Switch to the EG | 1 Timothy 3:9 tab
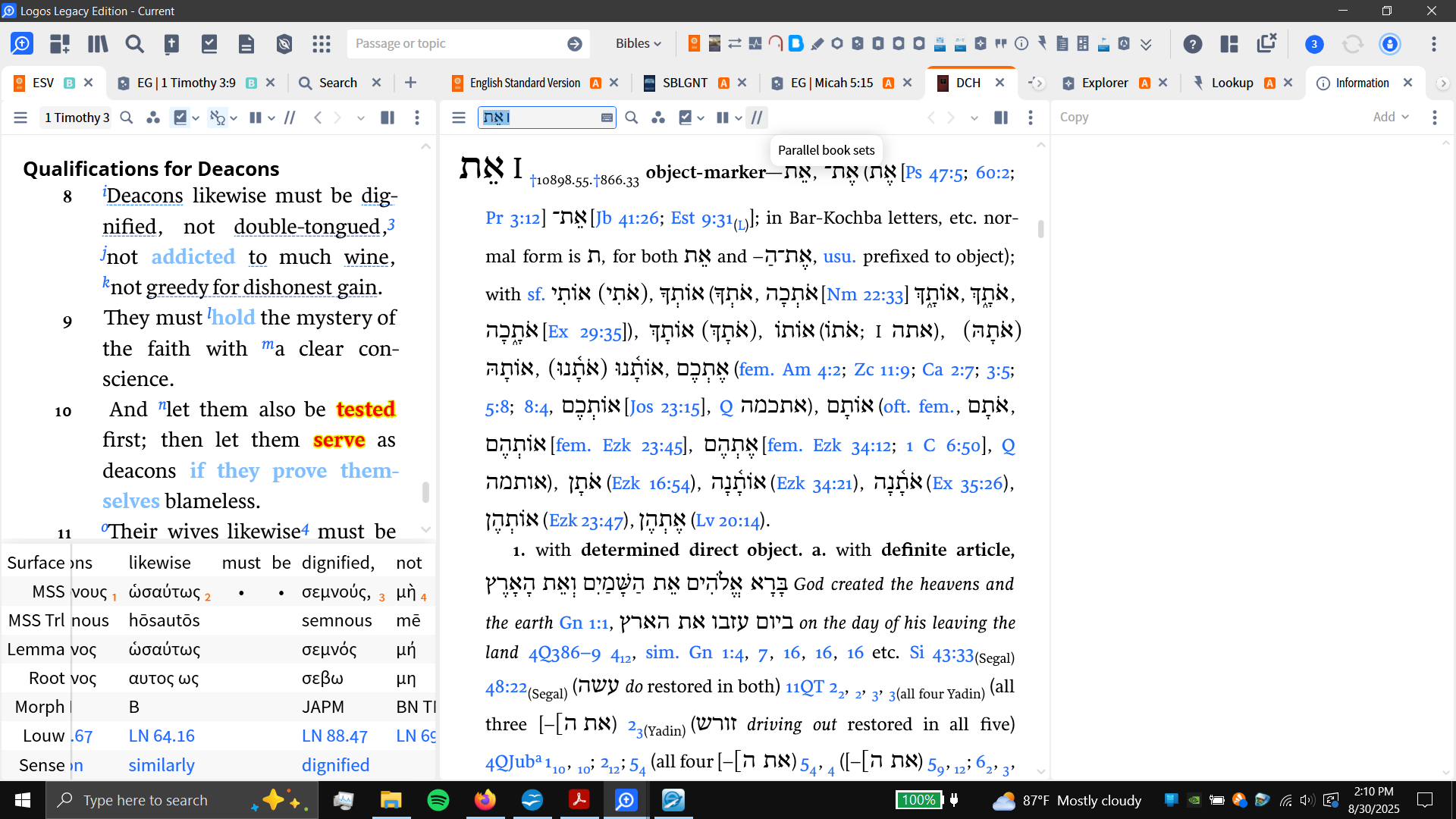This screenshot has width=1456, height=819. [186, 83]
